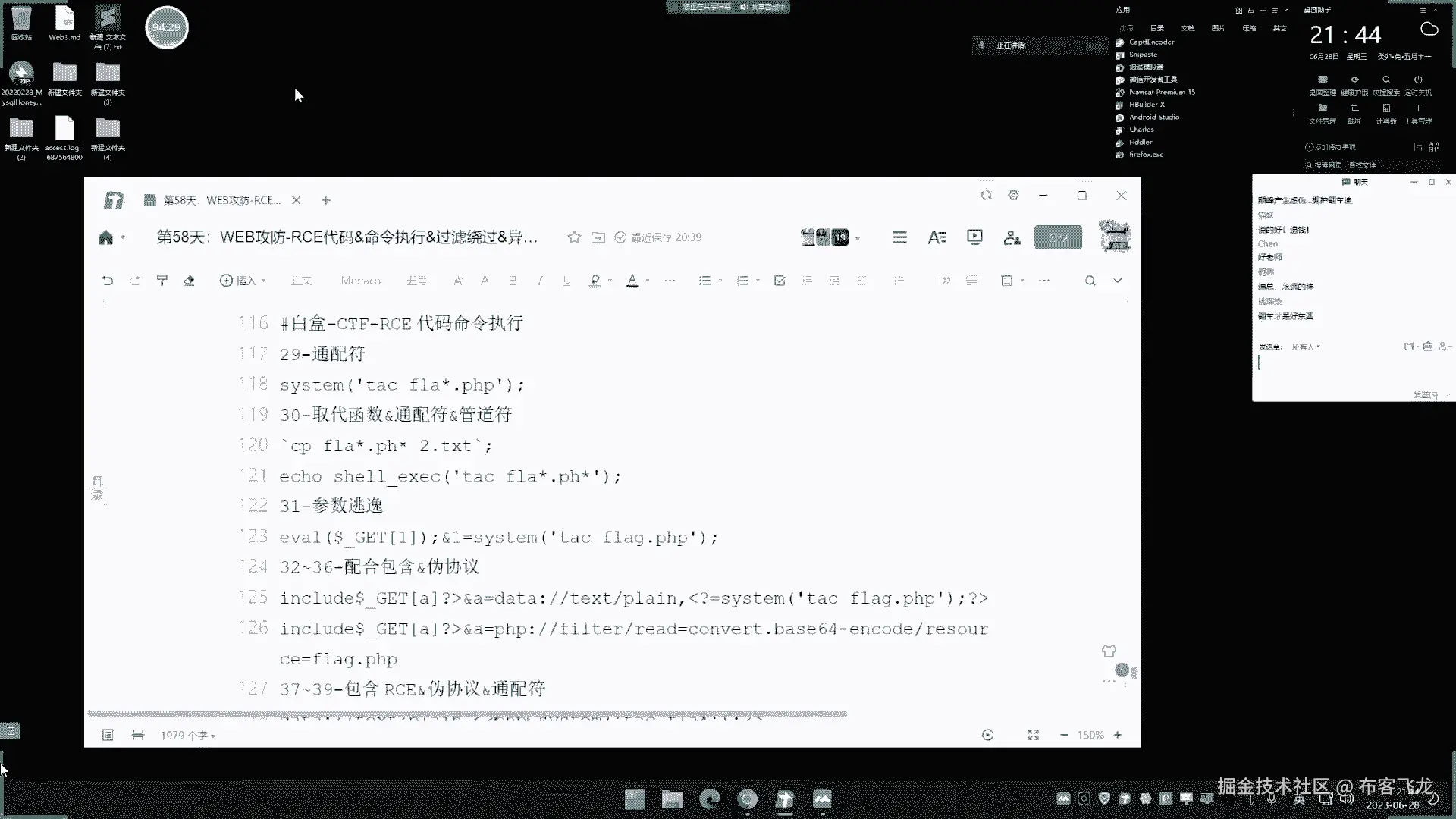Open the 插入 insert dropdown
1456x819 pixels.
click(x=243, y=281)
